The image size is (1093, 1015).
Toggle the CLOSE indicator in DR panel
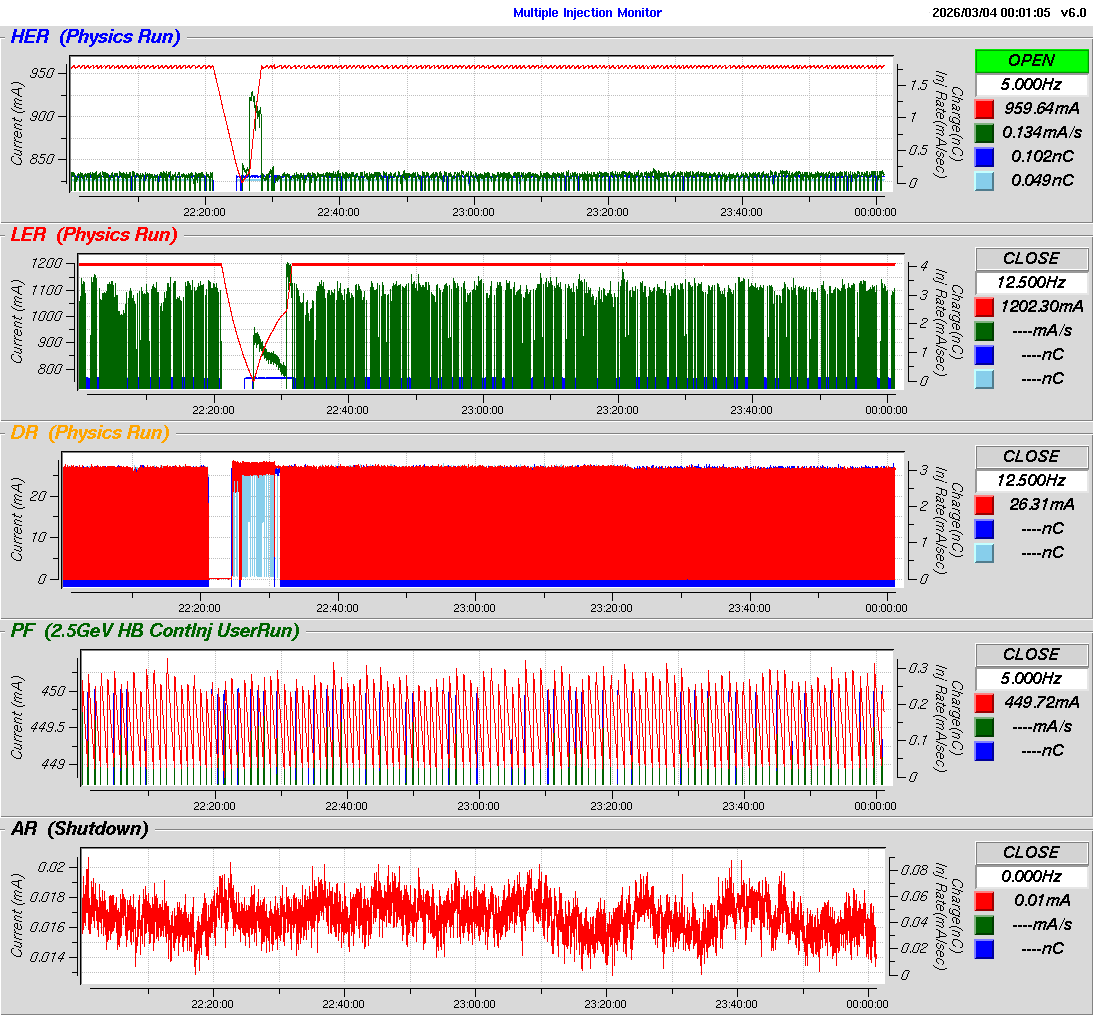[x=1030, y=457]
